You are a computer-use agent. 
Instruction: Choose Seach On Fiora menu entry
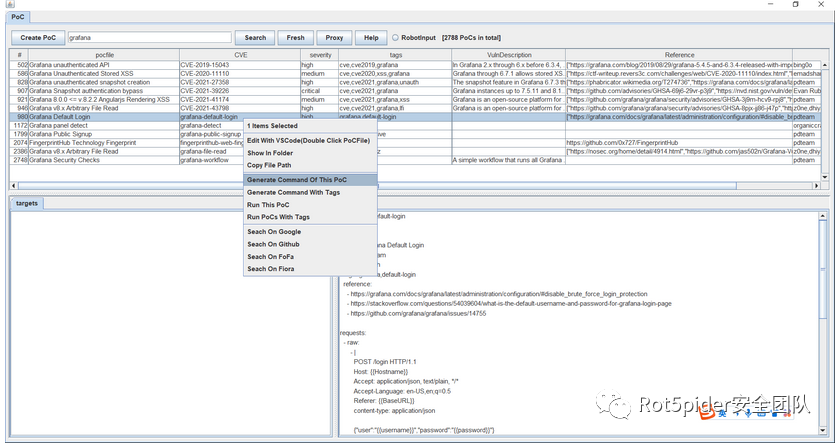click(309, 268)
